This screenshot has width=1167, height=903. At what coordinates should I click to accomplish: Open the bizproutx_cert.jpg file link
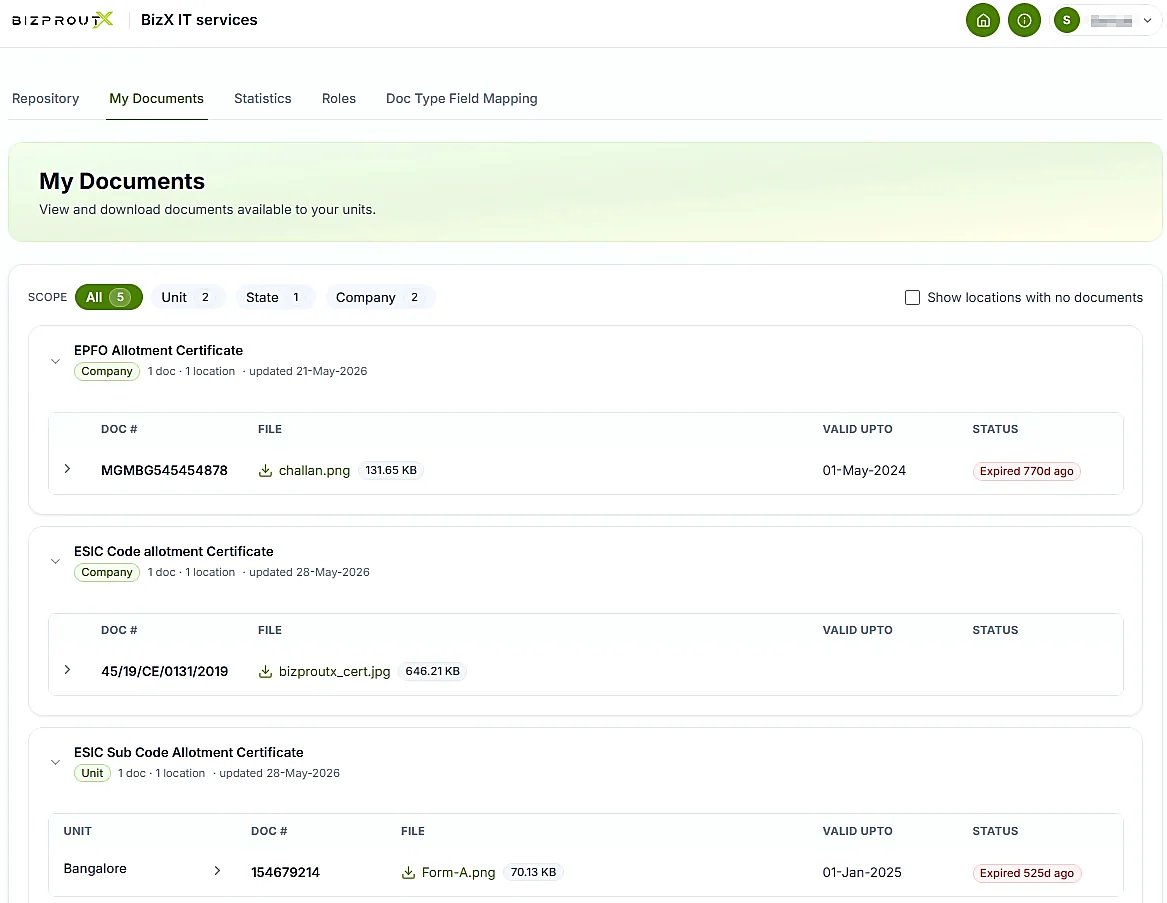click(x=334, y=671)
